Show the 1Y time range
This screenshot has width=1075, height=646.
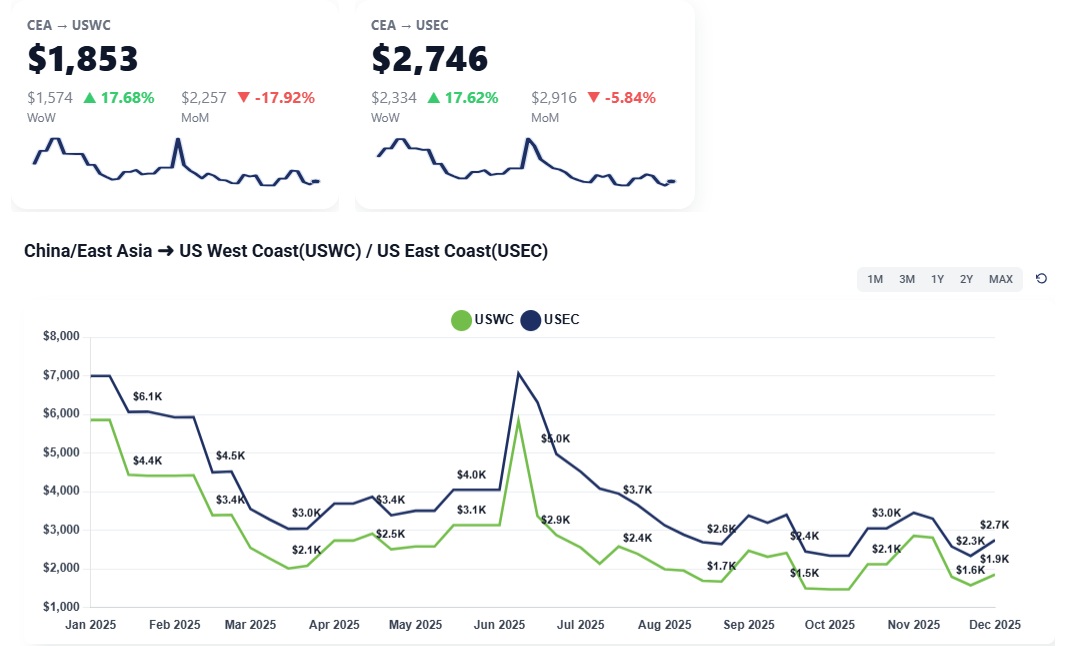[x=937, y=279]
